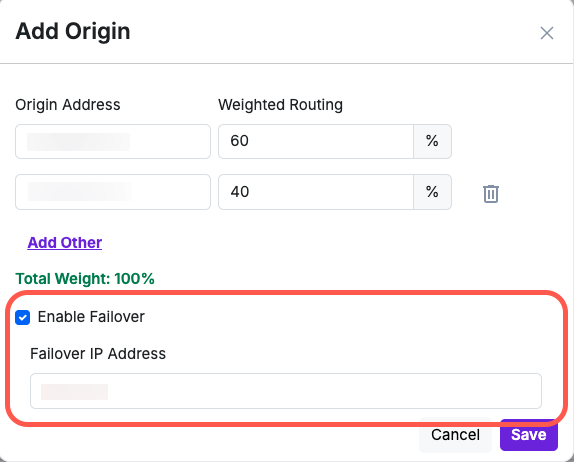
Task: Save the origin configuration
Action: pyautogui.click(x=529, y=435)
